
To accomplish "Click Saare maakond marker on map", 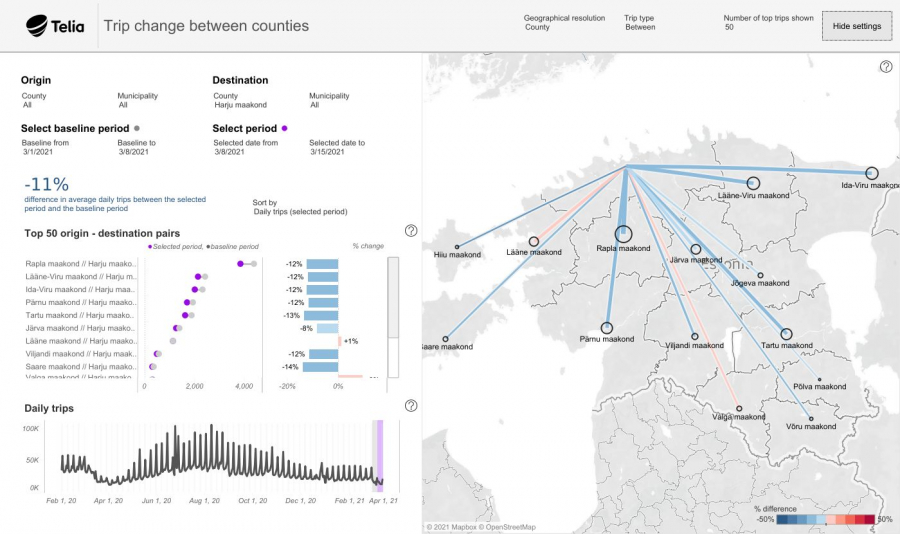I will tap(445, 339).
